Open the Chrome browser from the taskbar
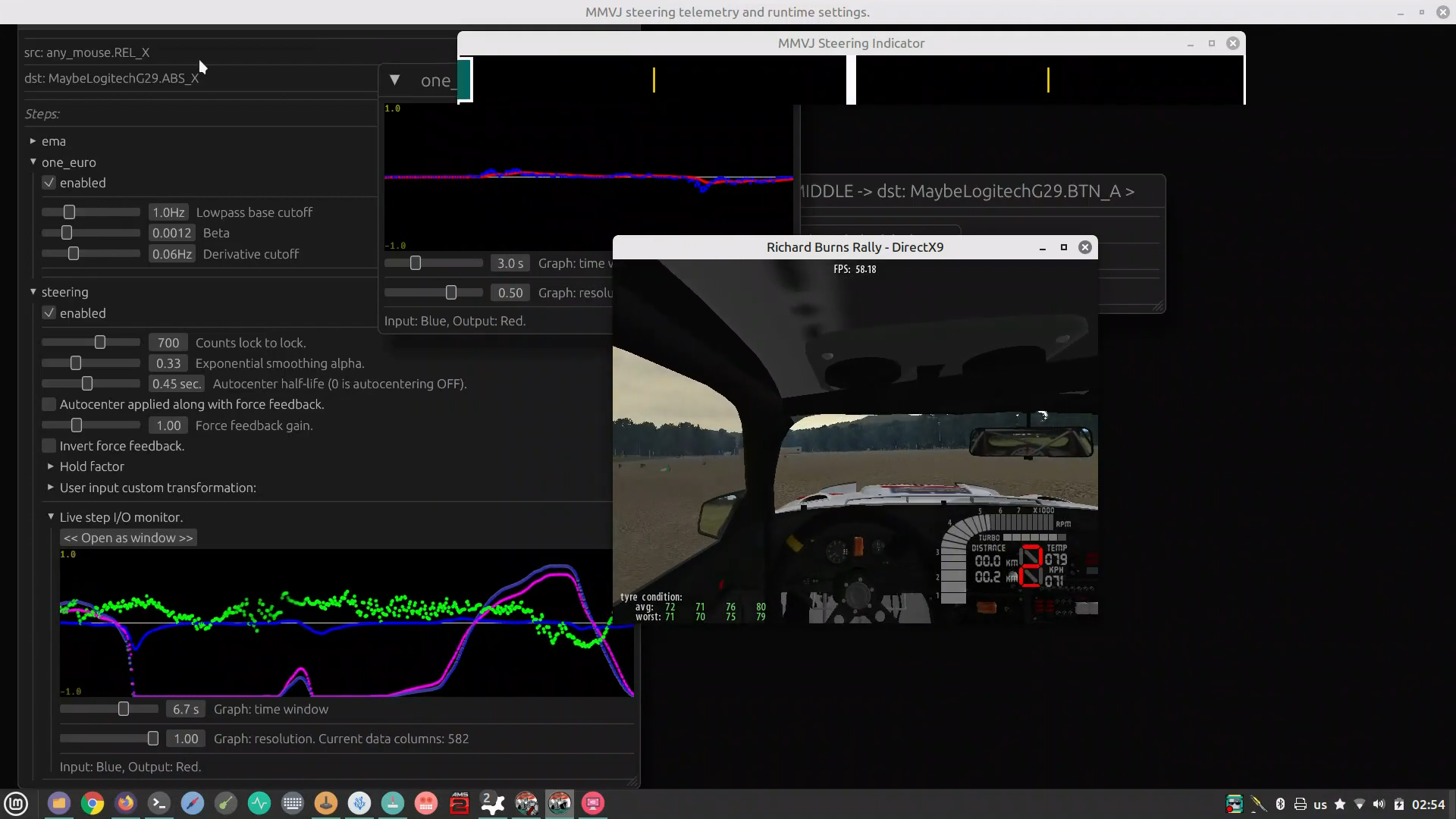 [93, 803]
